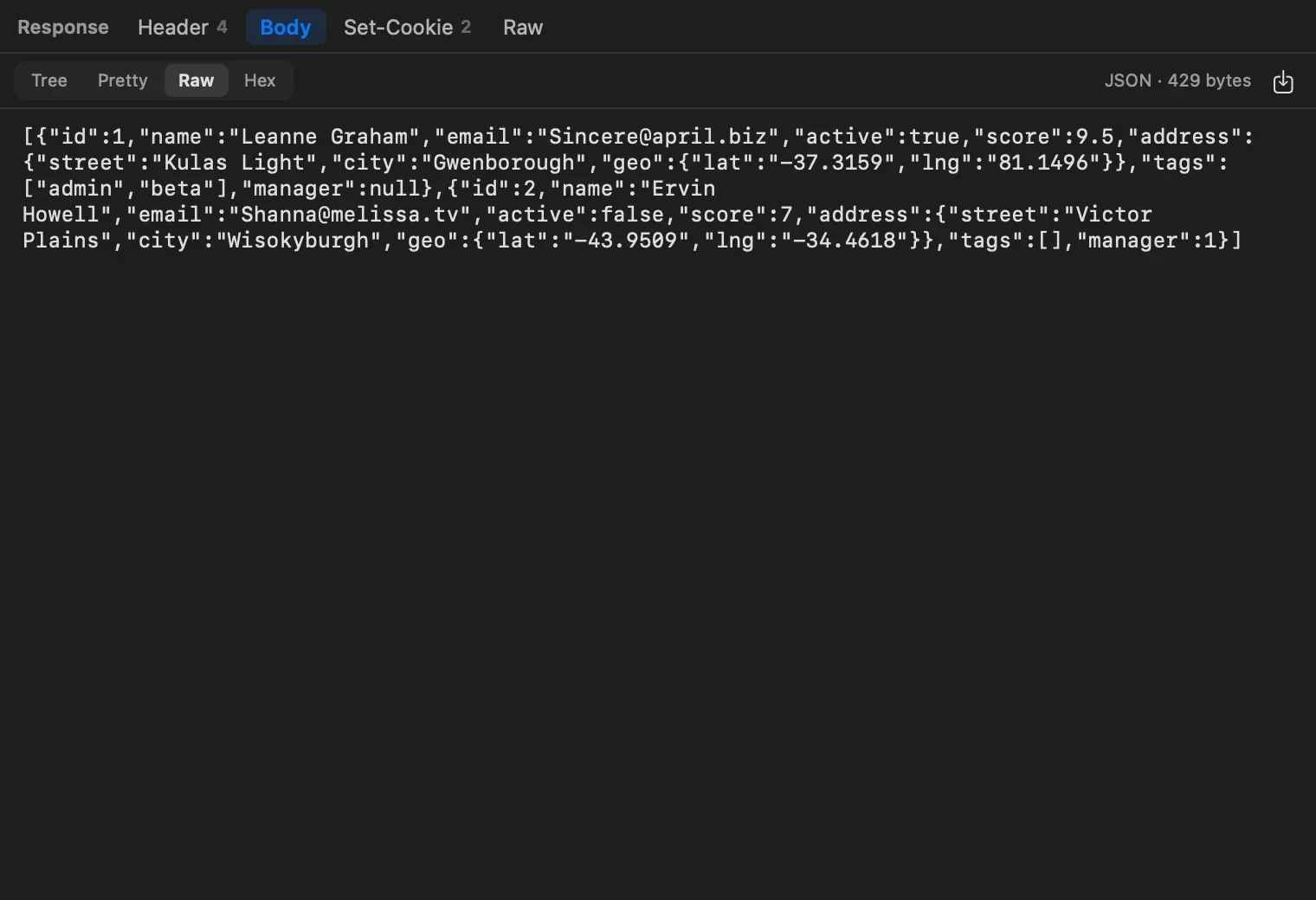Click the Shanna@melissa.tv email value
Screen dimensions: 1316x900
click(x=350, y=215)
